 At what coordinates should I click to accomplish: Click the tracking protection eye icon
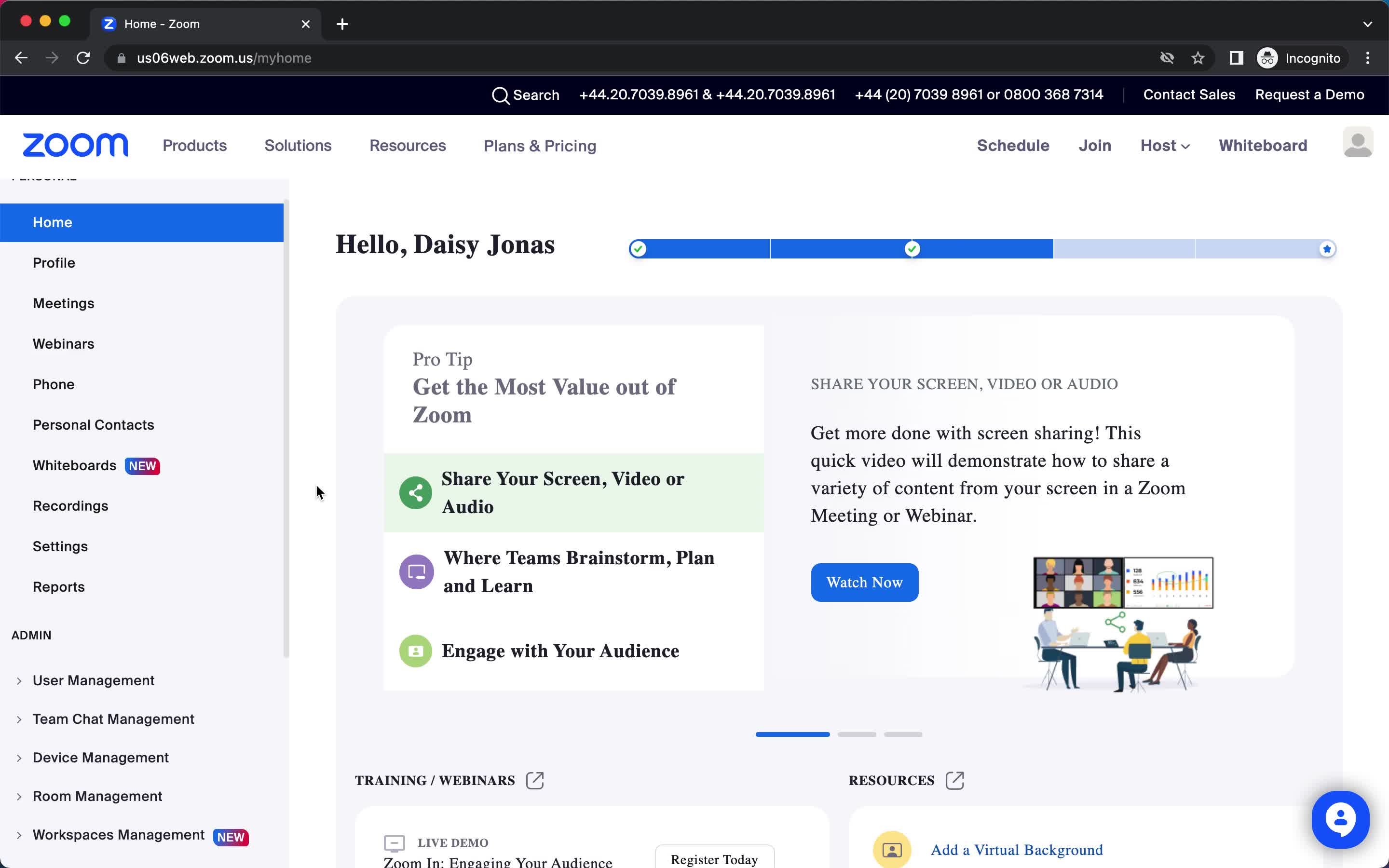tap(1167, 58)
